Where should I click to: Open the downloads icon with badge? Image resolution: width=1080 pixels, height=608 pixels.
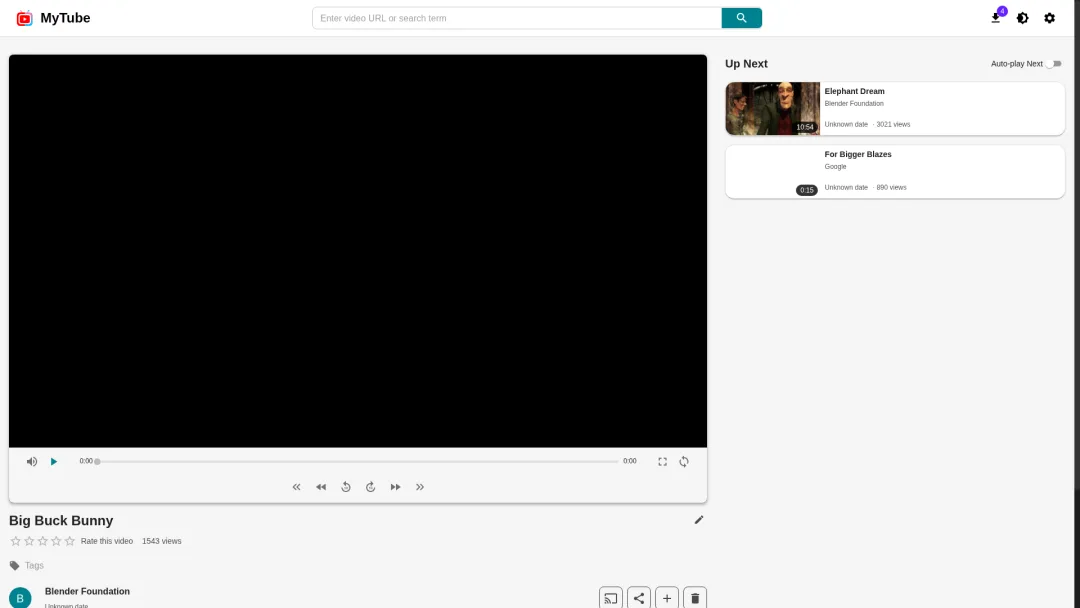(x=996, y=18)
